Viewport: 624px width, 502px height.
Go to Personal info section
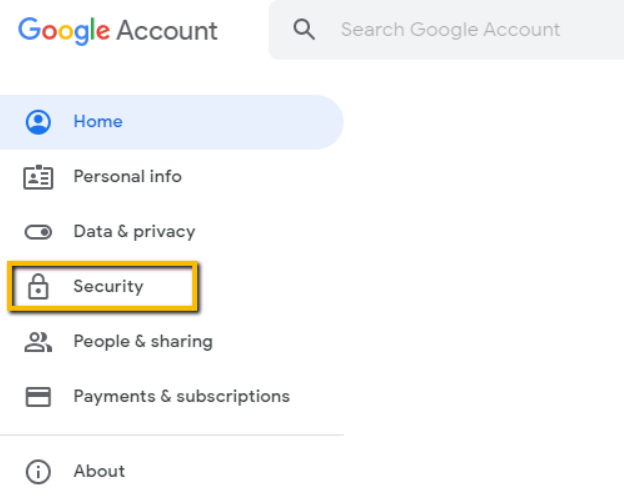(127, 177)
